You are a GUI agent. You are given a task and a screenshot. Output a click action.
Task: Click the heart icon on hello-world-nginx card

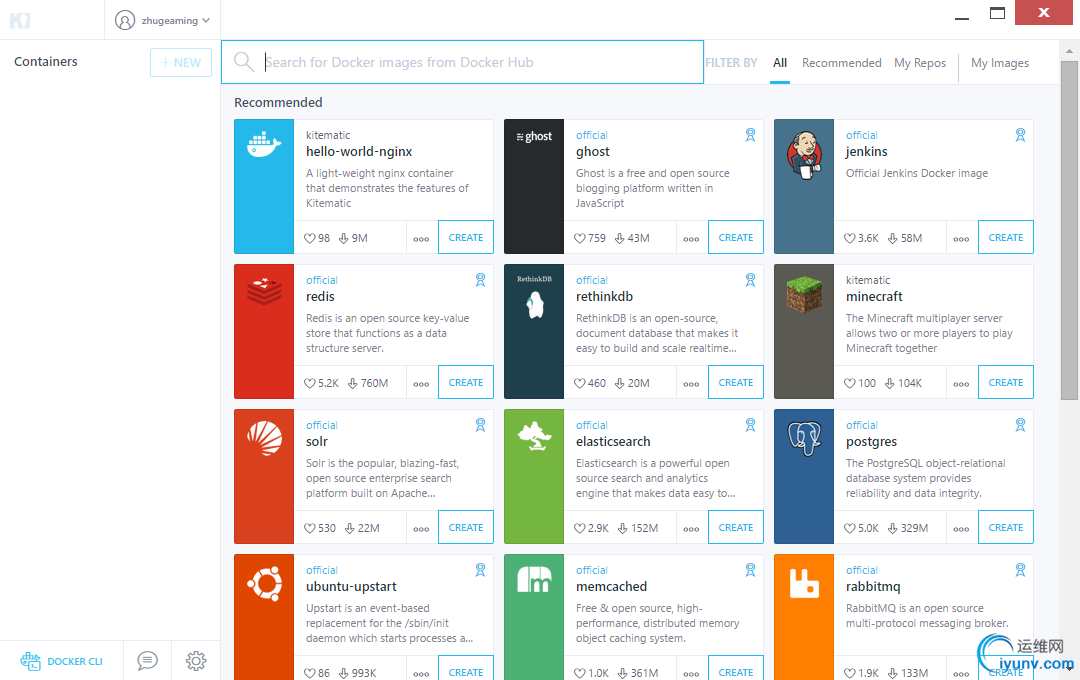[310, 238]
